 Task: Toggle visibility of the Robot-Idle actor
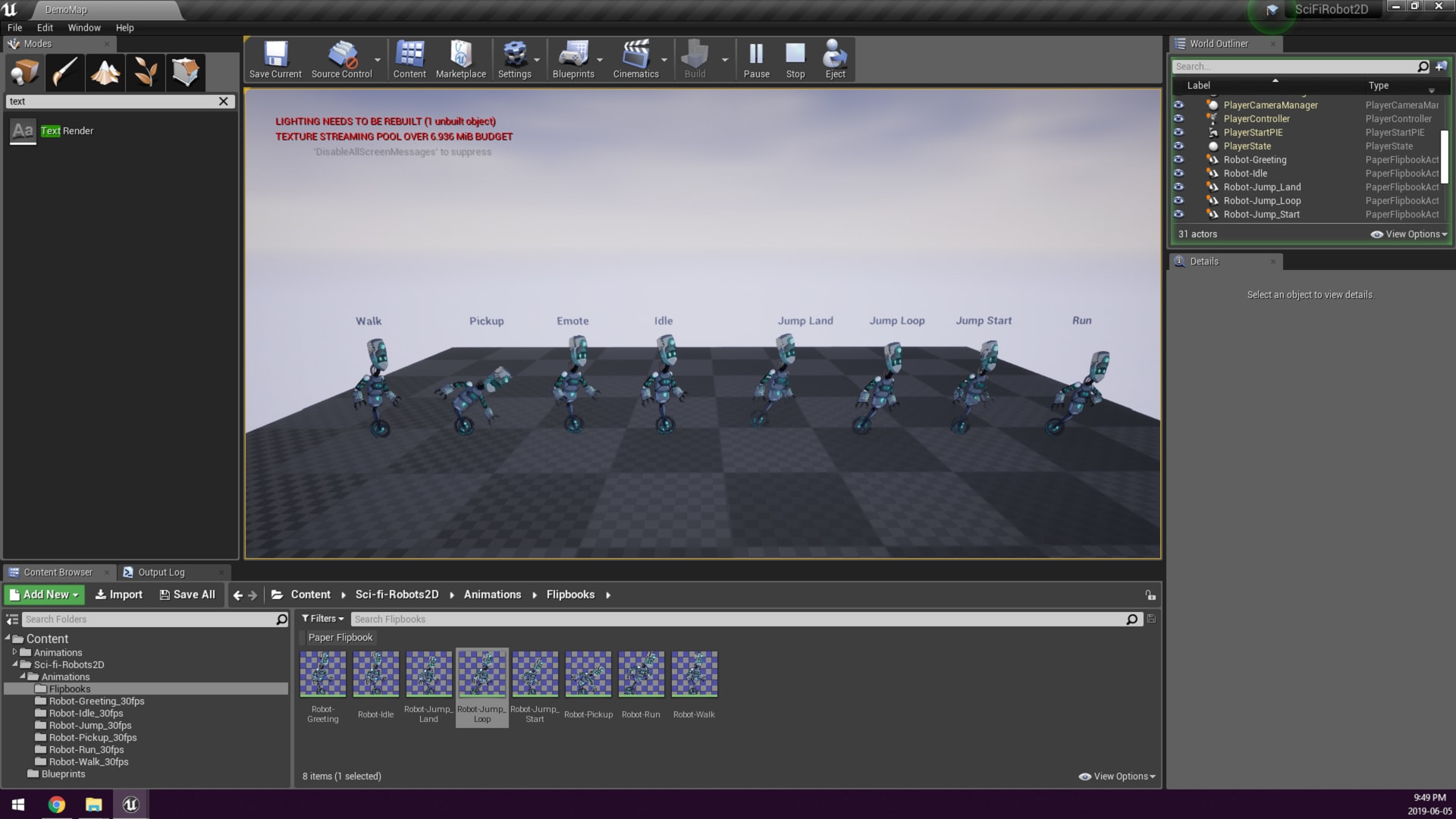[x=1178, y=174]
